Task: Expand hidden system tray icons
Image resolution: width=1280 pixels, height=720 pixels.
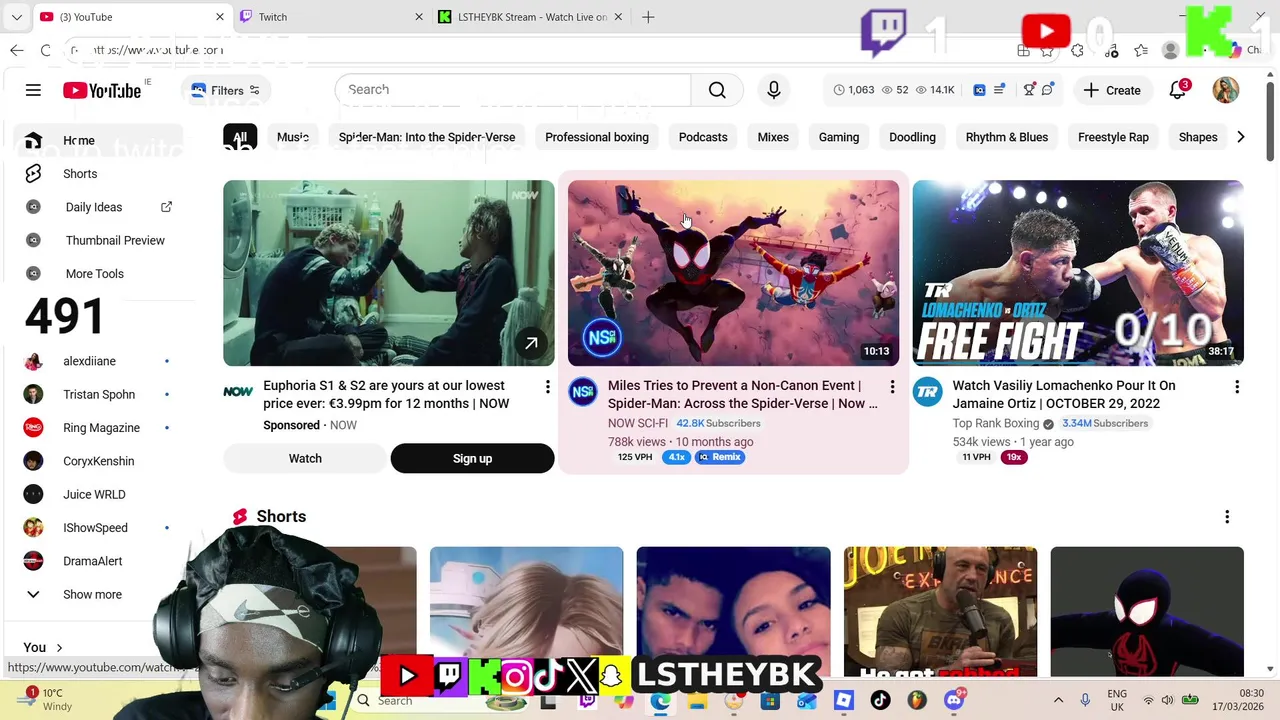Action: click(1058, 700)
